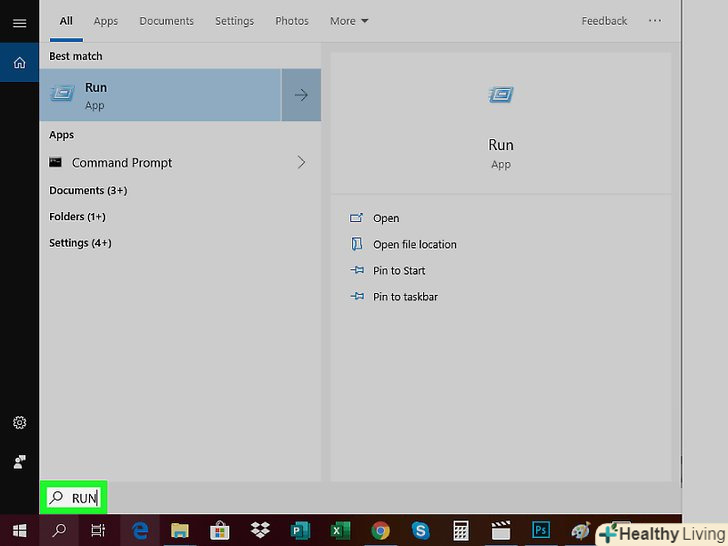
Task: Click the magnifier icon in the search box
Action: 56,498
